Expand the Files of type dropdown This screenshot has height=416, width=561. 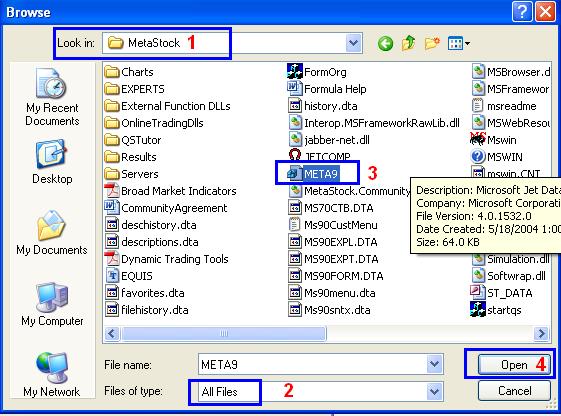tap(434, 391)
